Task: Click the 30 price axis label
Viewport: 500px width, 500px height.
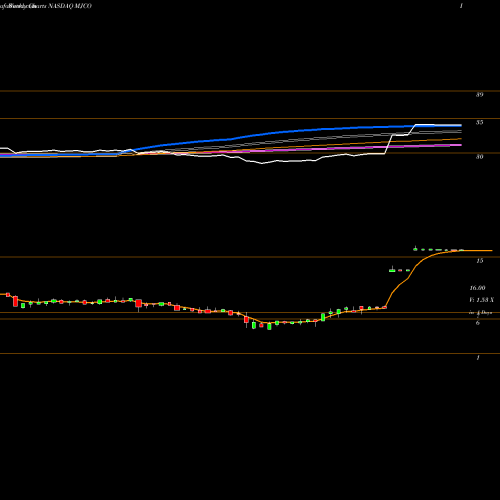Action: (479, 157)
